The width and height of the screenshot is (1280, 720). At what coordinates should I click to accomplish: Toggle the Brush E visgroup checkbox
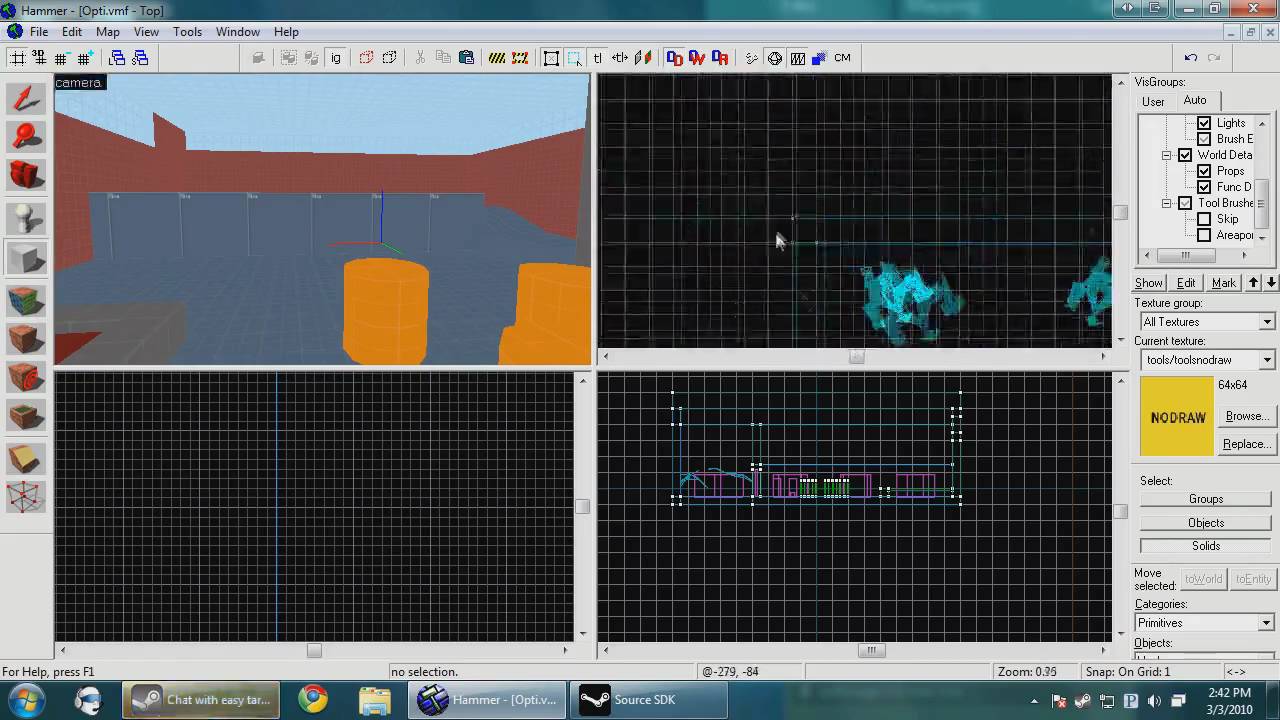coord(1204,139)
